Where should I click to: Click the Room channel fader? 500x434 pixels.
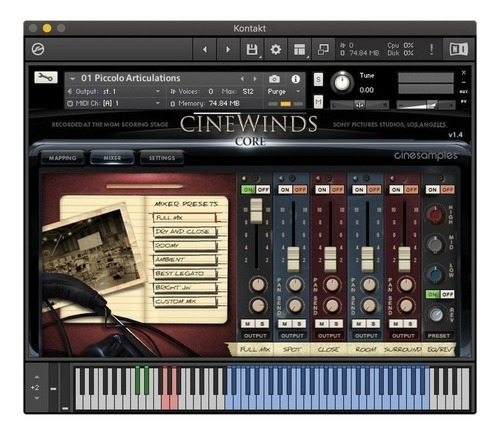(x=367, y=259)
